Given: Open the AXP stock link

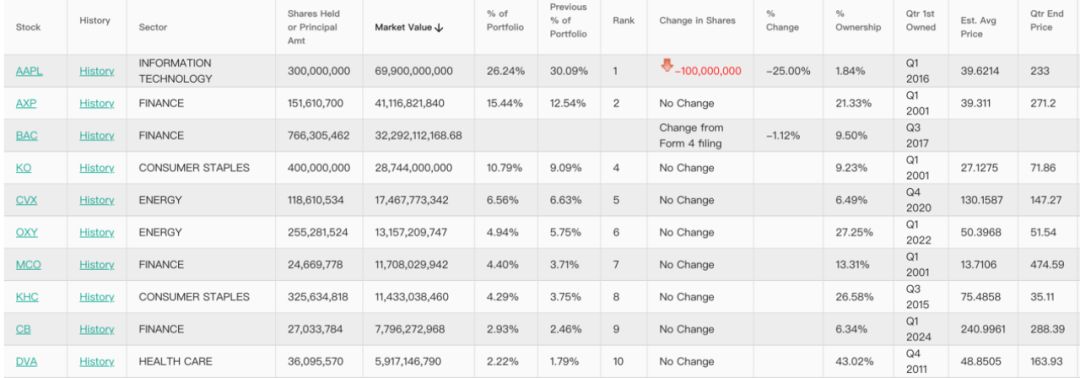Looking at the screenshot, I should [27, 103].
